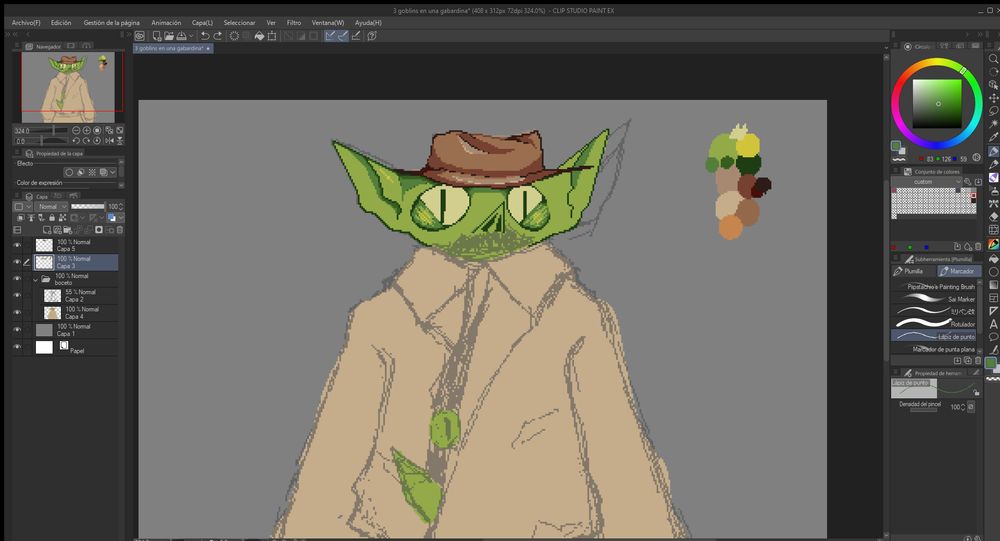Open the layer blending mode Normal dropdown
This screenshot has width=1000, height=541.
(x=51, y=207)
